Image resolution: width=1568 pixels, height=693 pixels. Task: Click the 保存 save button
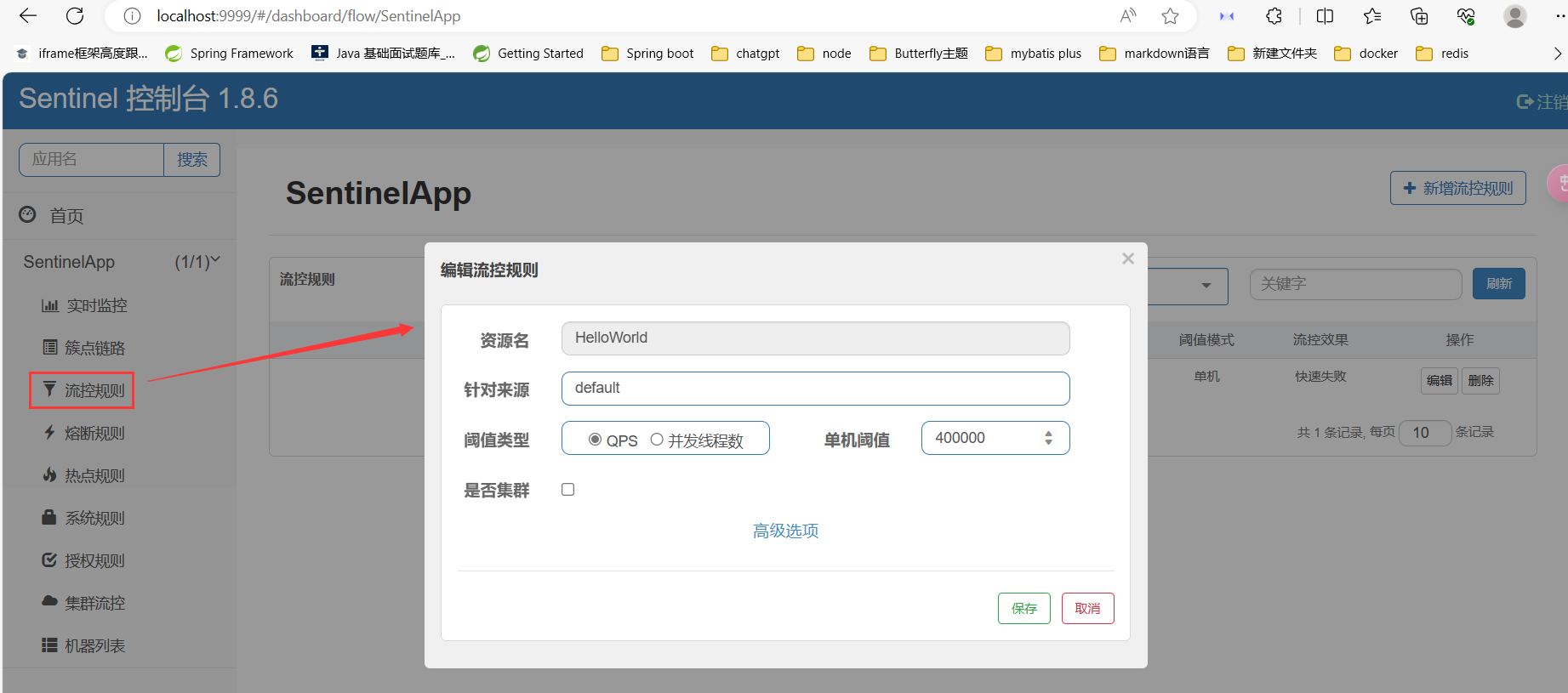coord(1023,609)
